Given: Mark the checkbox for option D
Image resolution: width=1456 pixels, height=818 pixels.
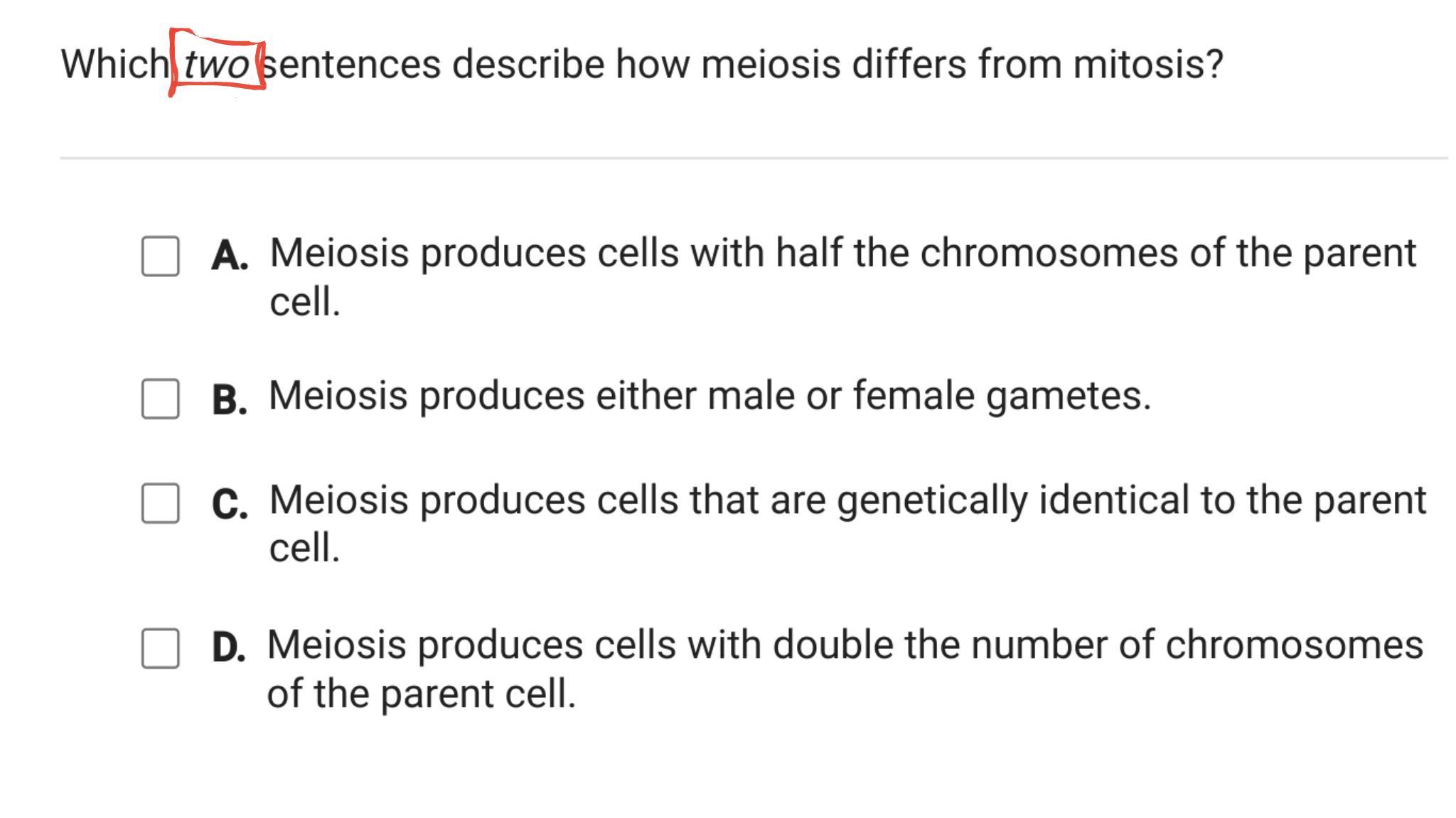Looking at the screenshot, I should 160,648.
